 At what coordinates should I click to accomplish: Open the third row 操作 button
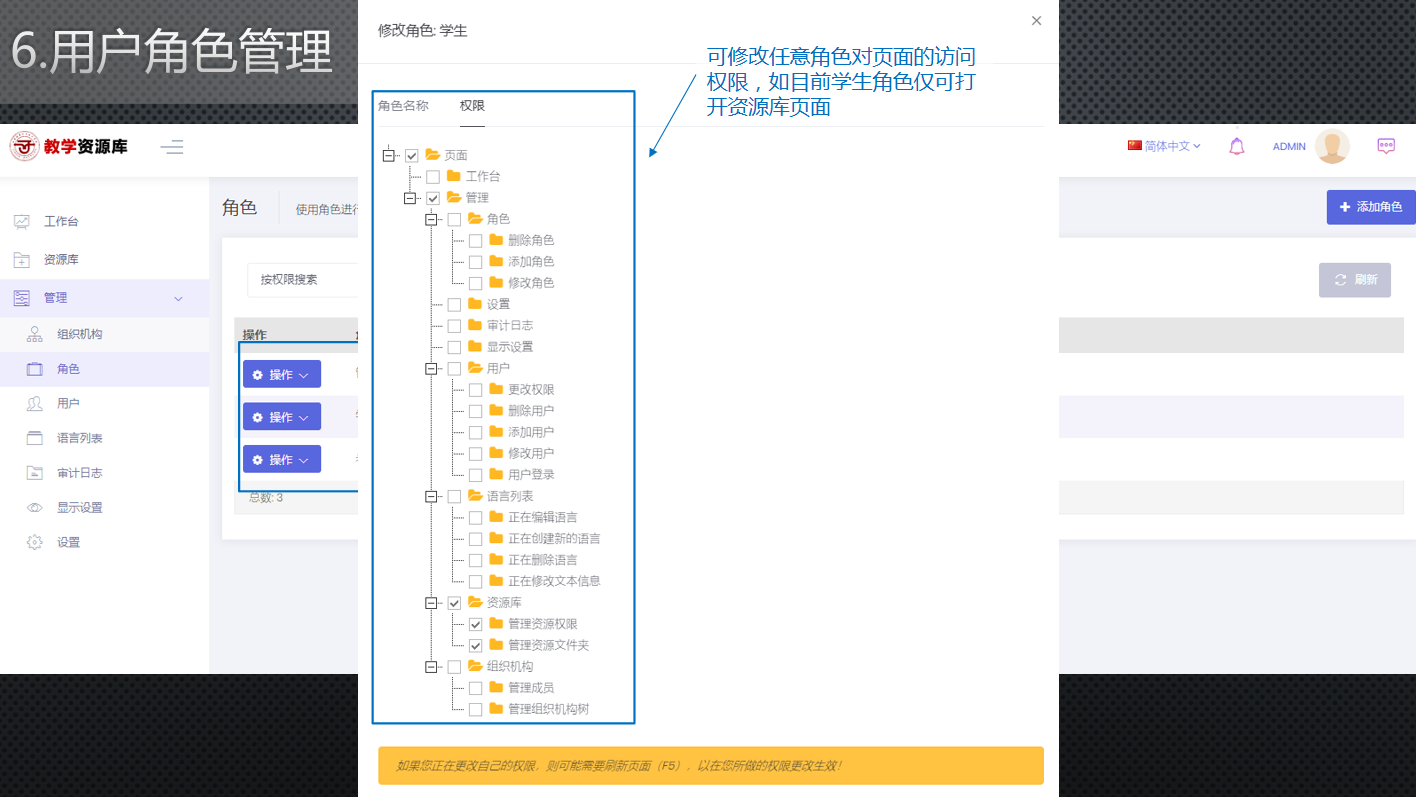[x=282, y=459]
